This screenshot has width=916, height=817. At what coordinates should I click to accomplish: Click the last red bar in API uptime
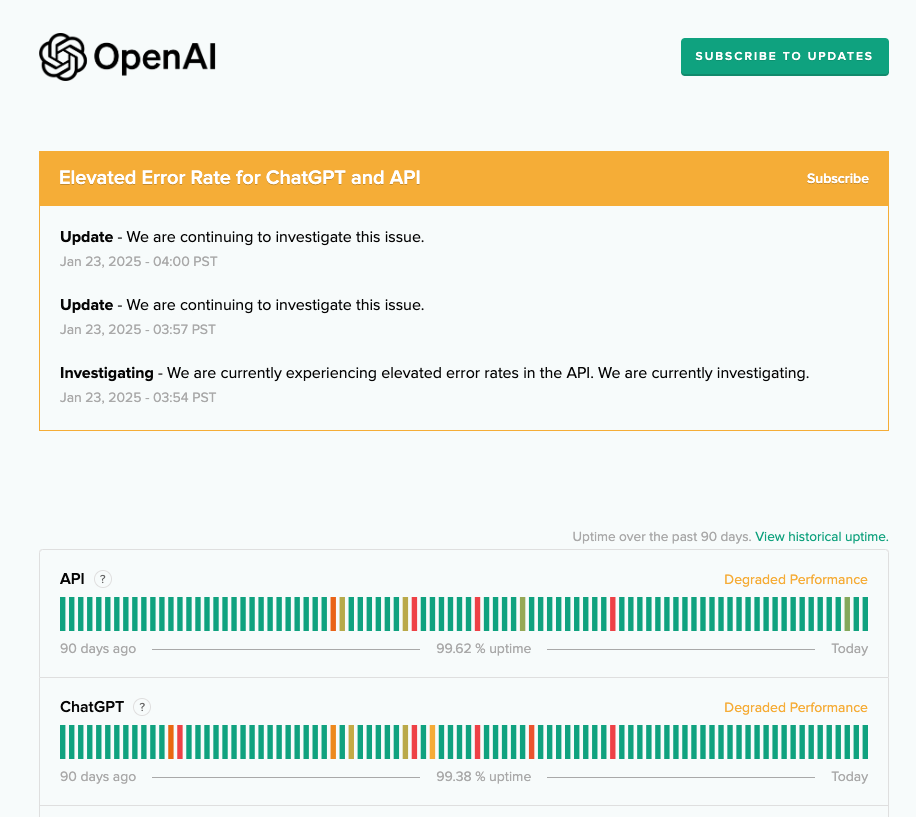613,614
